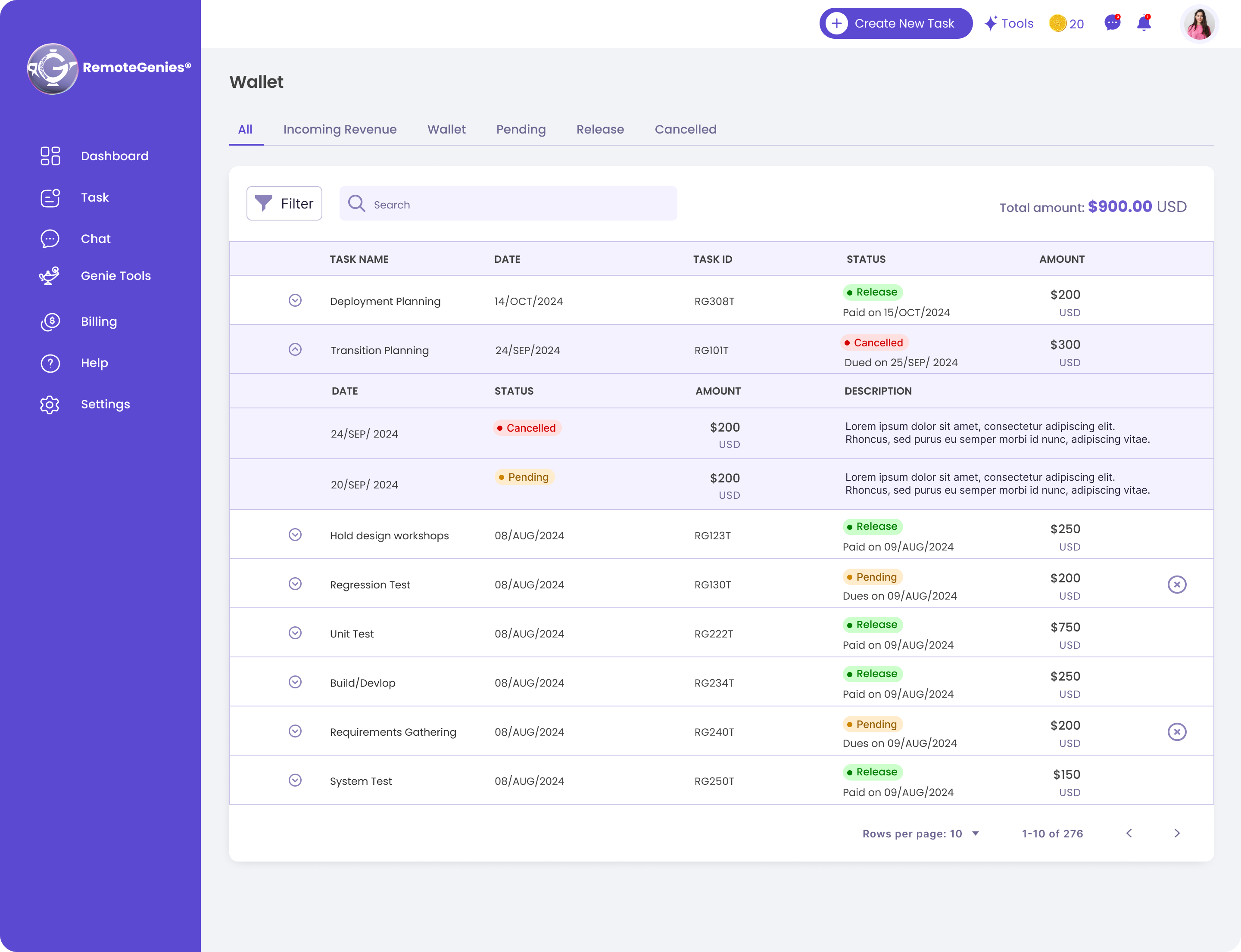Open Billing from the sidebar
The width and height of the screenshot is (1241, 952).
coord(99,321)
